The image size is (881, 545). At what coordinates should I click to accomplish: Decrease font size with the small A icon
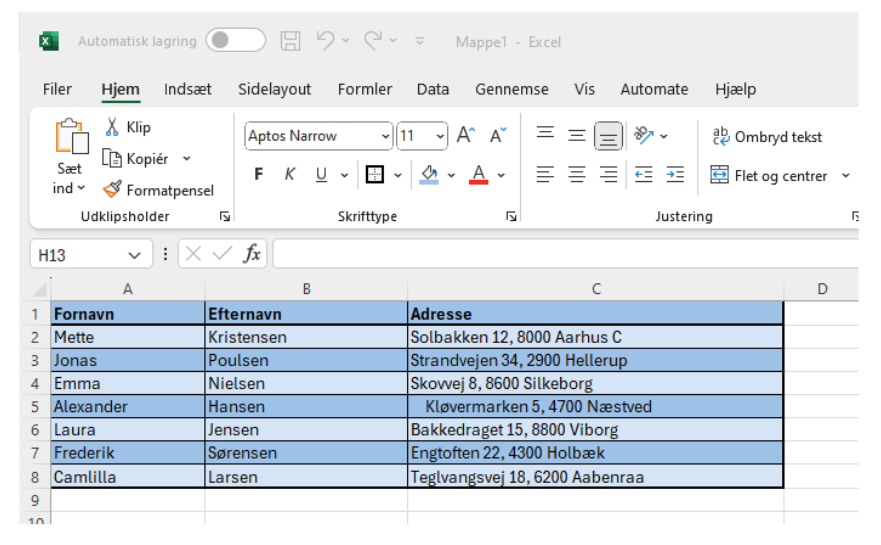(x=498, y=135)
